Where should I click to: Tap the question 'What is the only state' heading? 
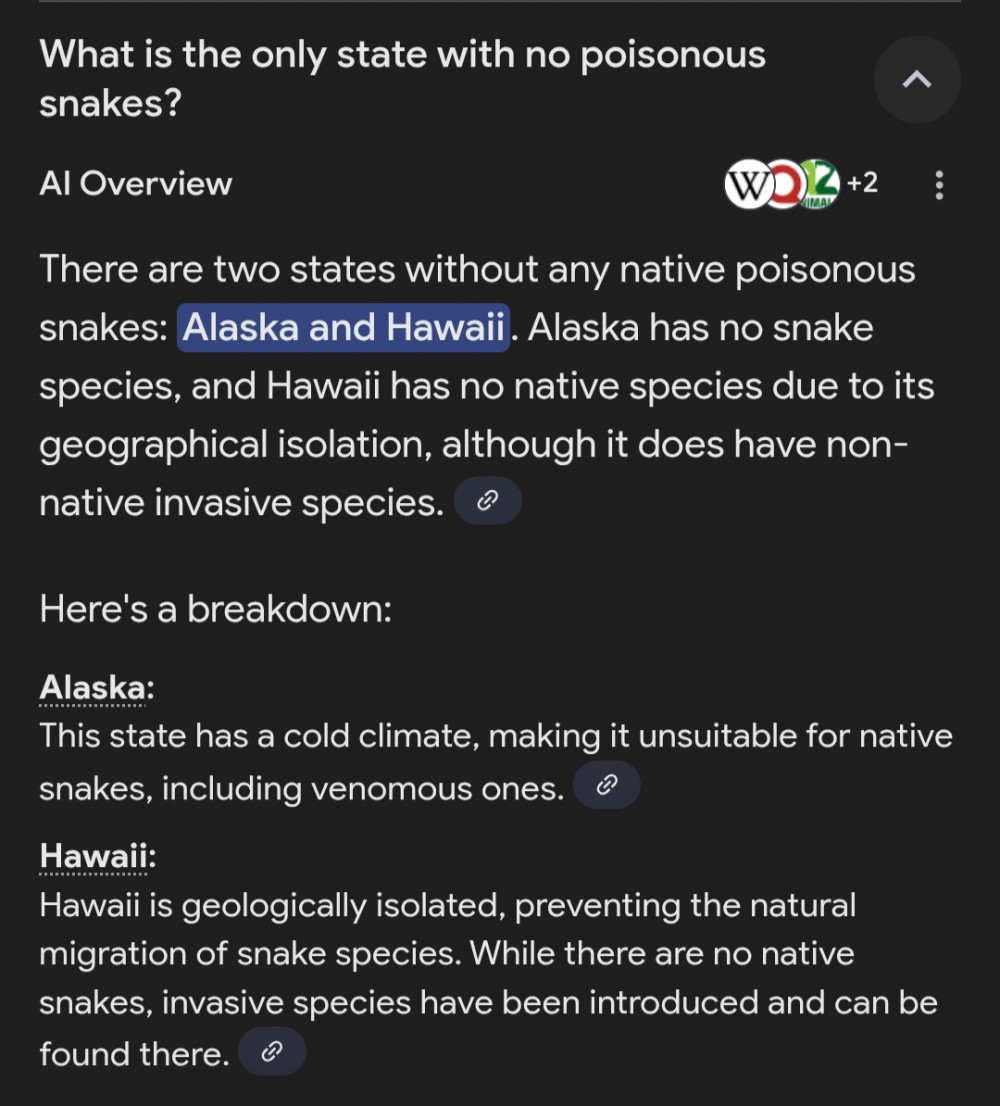click(403, 78)
